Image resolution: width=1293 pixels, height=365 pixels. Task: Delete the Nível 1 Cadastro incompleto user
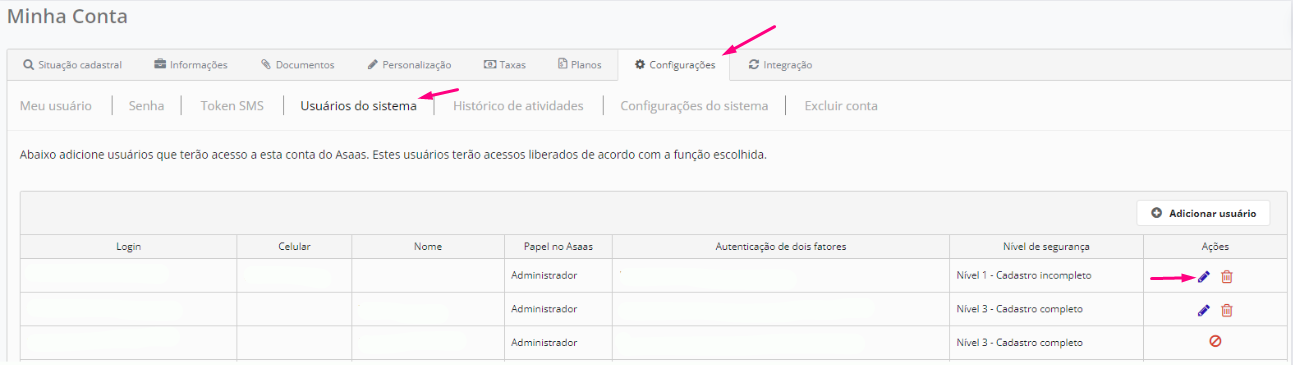click(1227, 277)
